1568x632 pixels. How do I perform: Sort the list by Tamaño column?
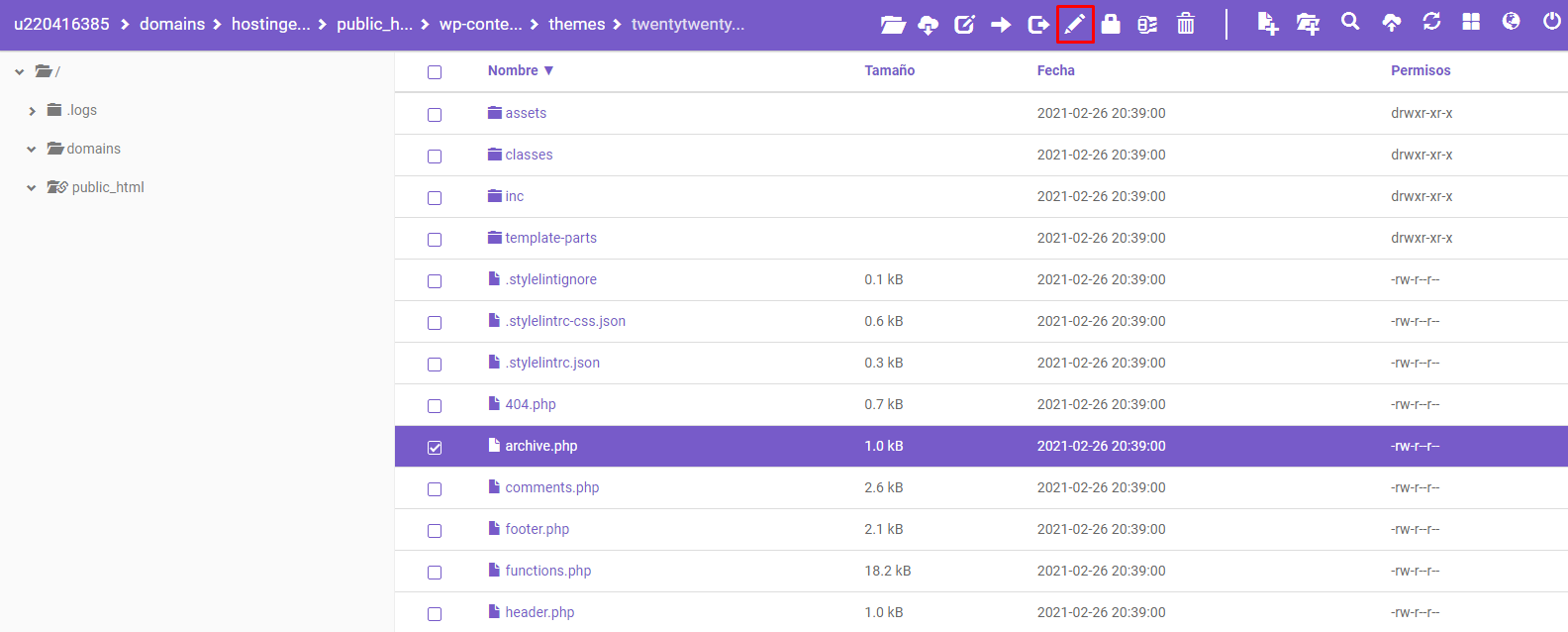(x=889, y=70)
